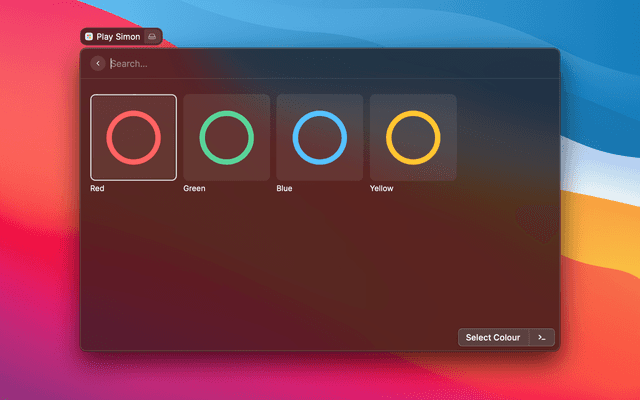
Task: Click the red ring icon
Action: click(133, 138)
